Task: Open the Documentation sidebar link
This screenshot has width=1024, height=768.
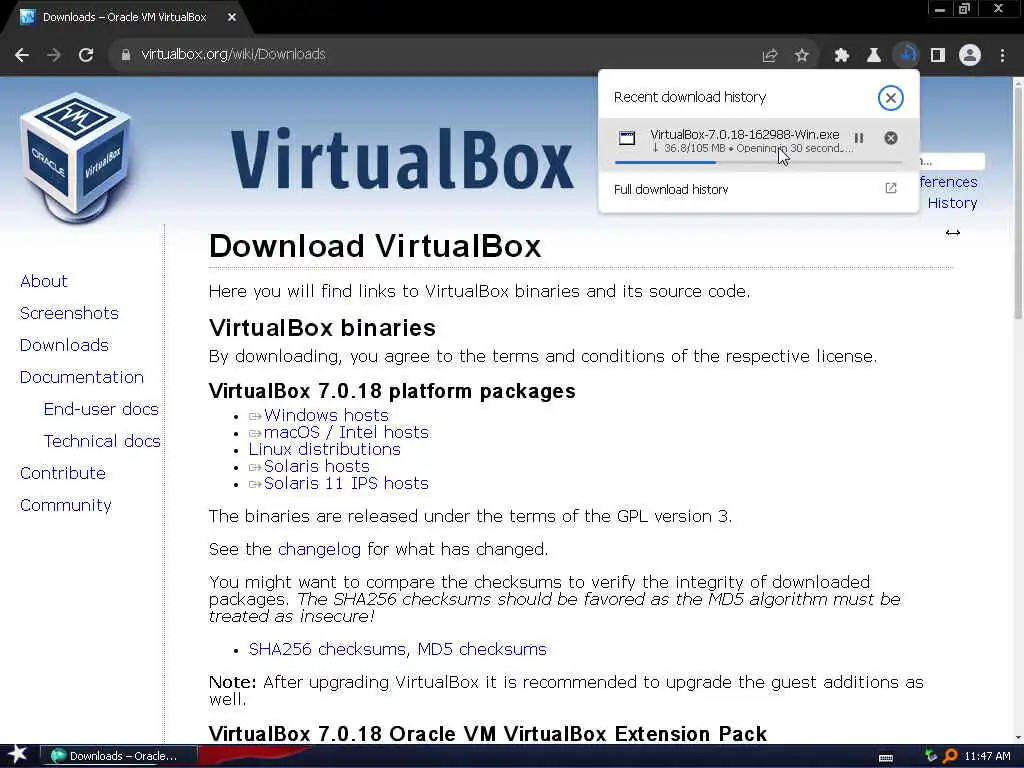Action: pos(82,377)
